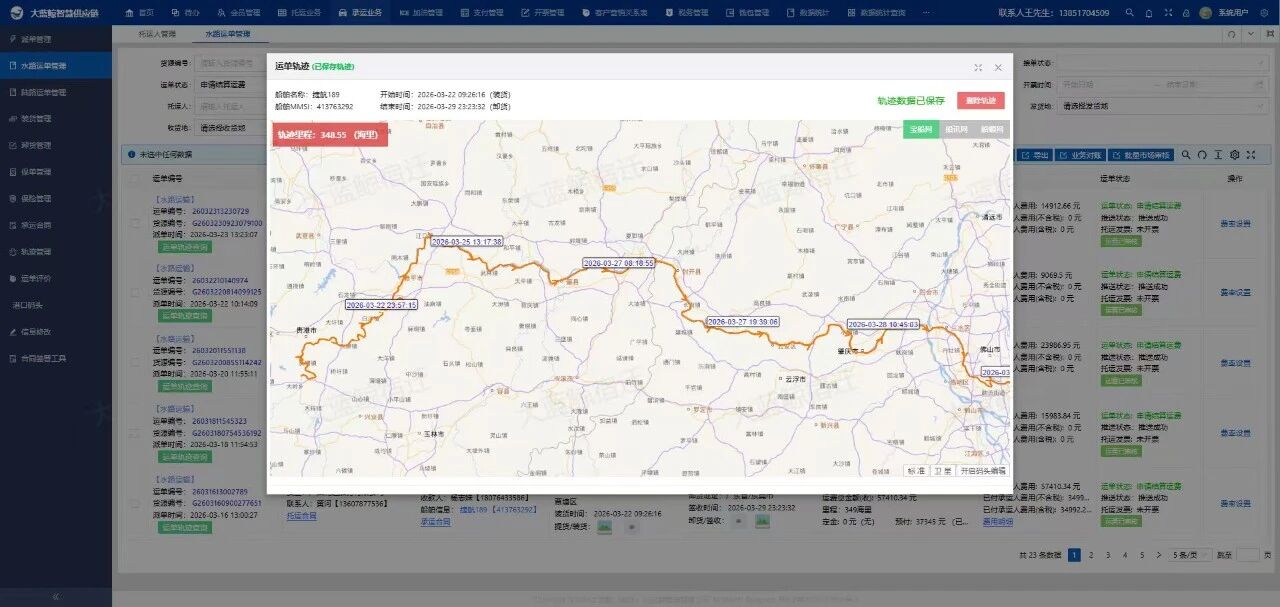
Task: Open table column settings gear icon
Action: [1235, 155]
